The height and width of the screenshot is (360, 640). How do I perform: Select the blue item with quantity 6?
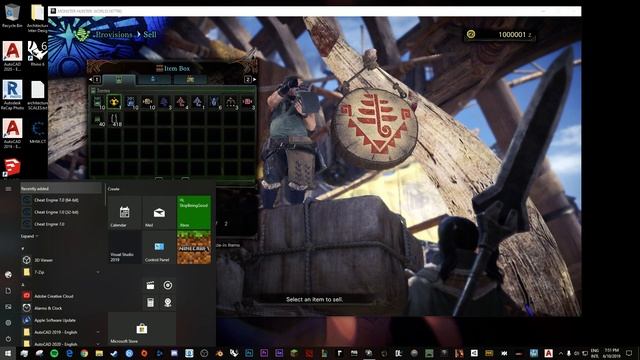point(214,102)
